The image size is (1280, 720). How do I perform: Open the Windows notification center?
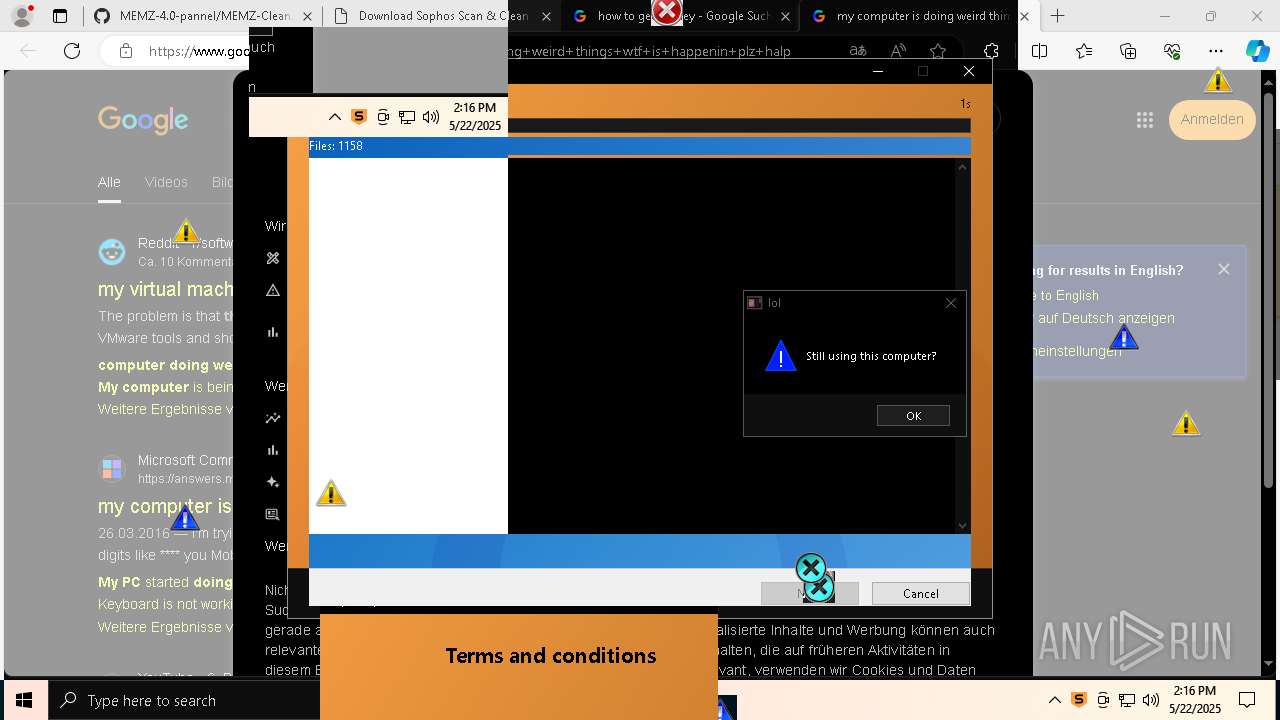tap(1247, 700)
